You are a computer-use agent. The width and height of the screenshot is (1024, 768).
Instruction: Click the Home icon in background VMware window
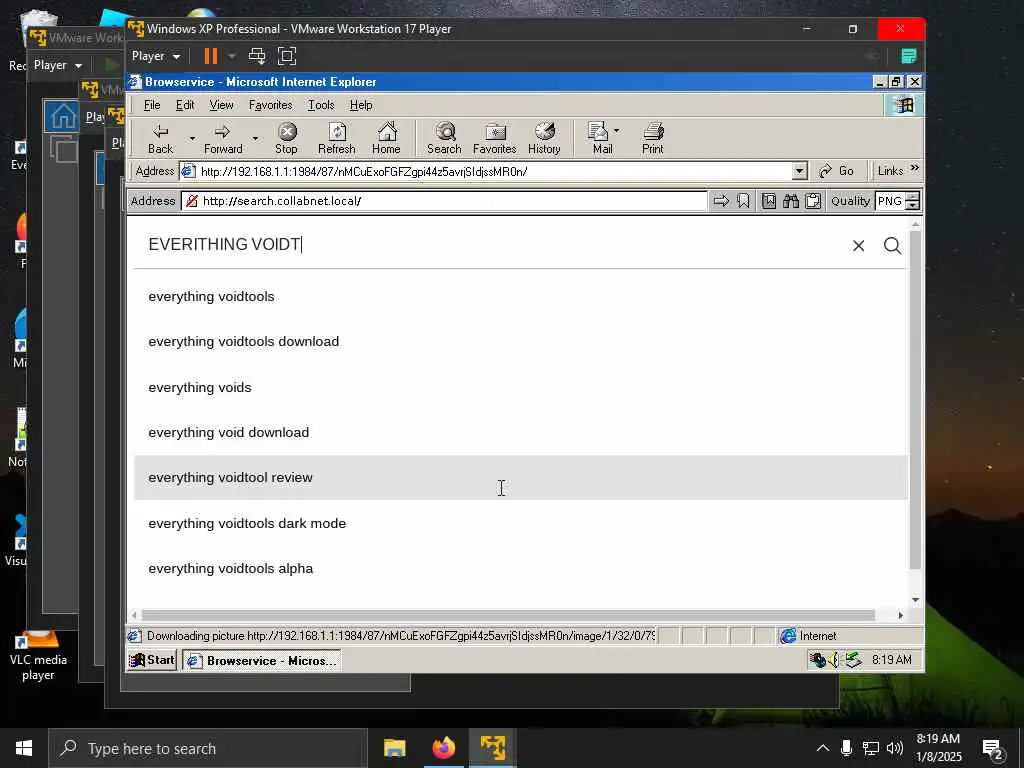click(x=63, y=116)
